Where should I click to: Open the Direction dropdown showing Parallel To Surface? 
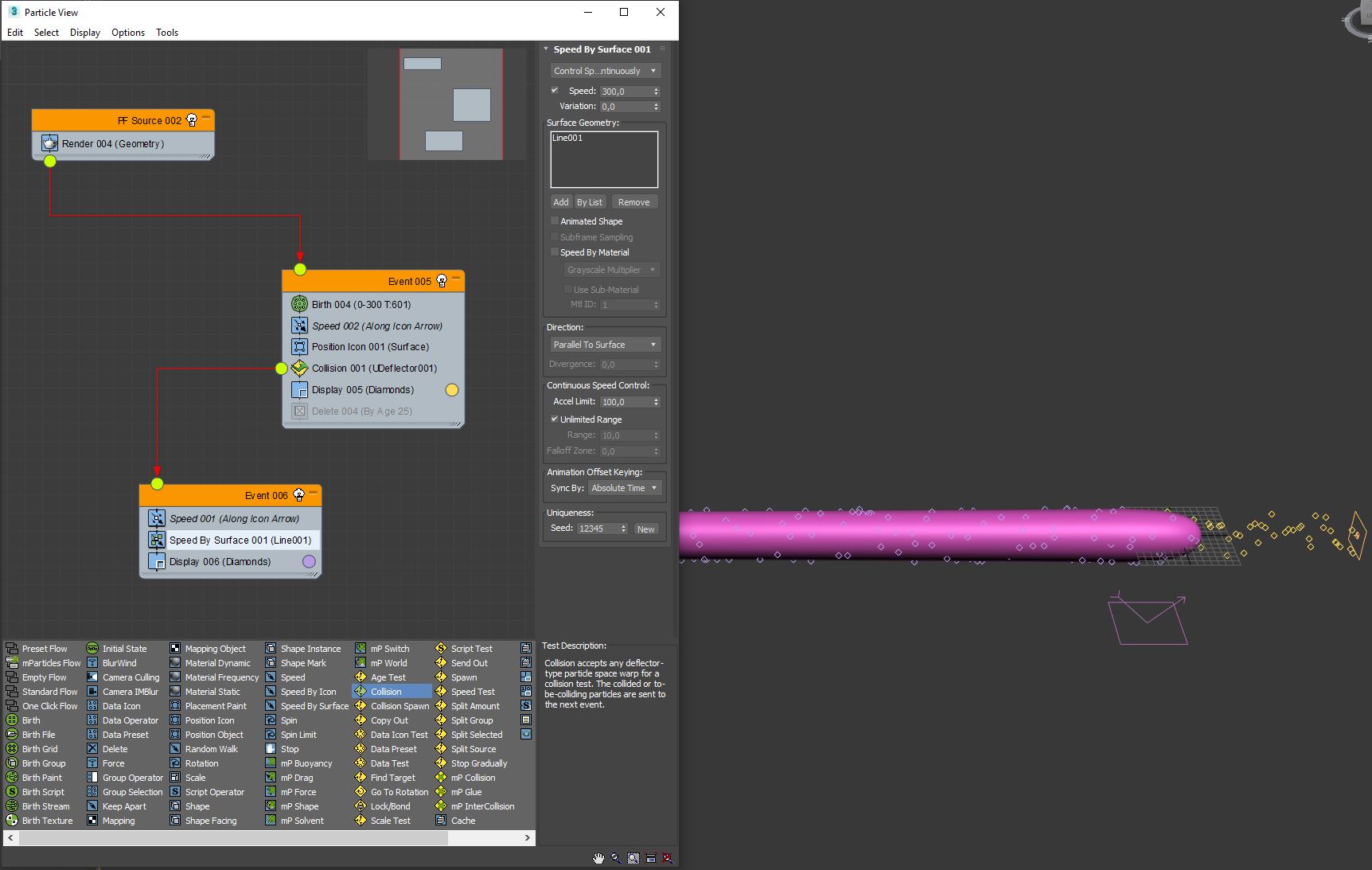pyautogui.click(x=604, y=344)
